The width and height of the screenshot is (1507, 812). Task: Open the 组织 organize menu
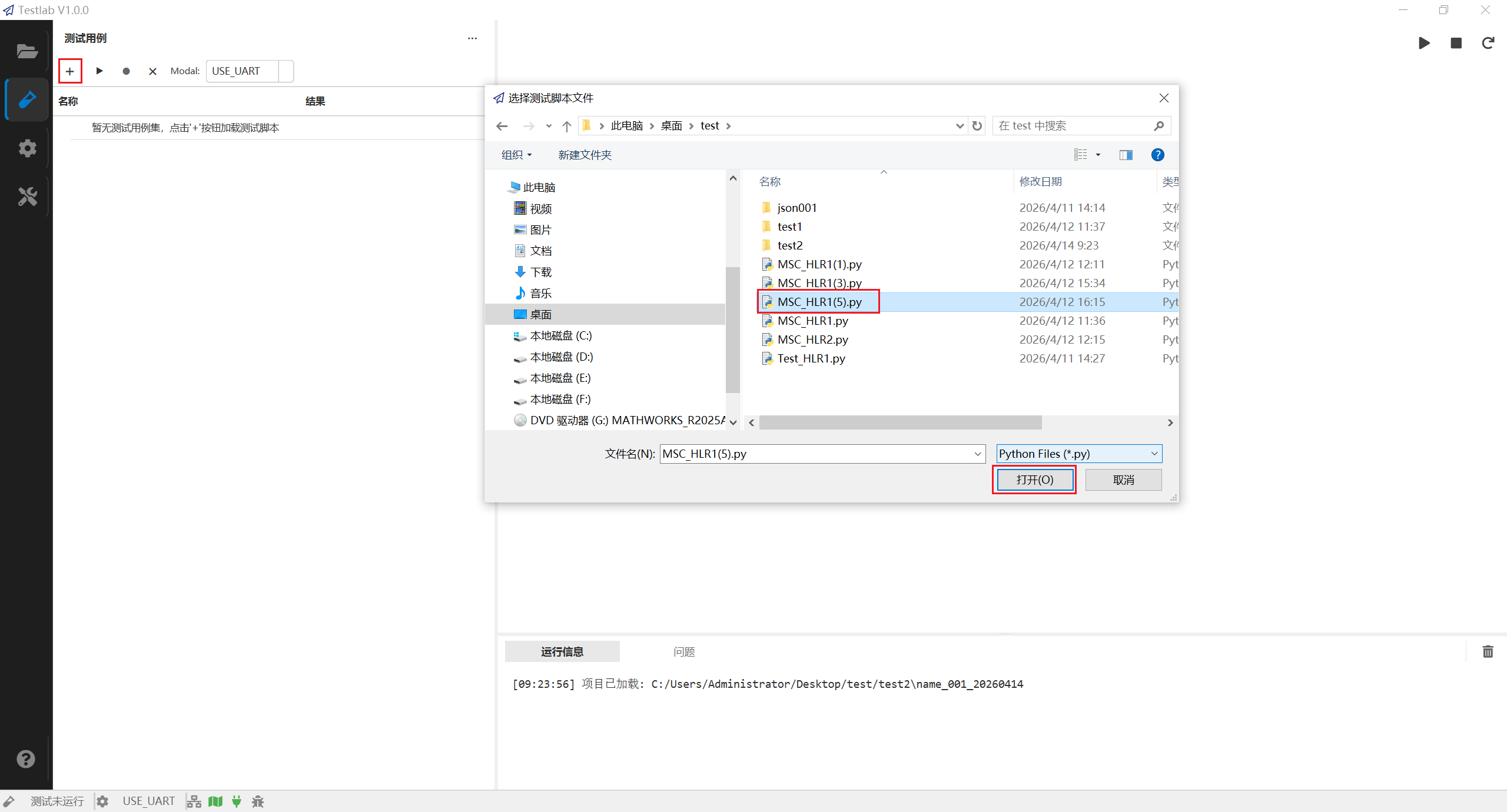point(517,155)
